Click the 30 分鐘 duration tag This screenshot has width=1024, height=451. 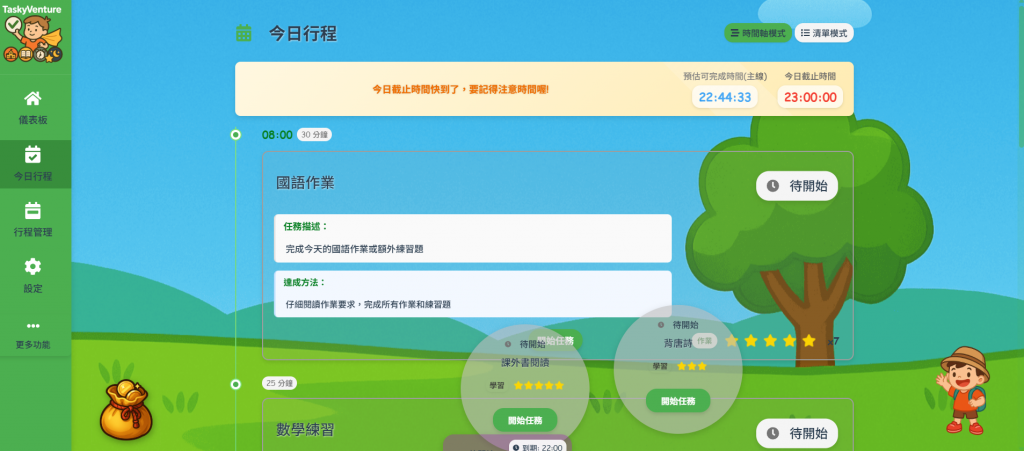[x=314, y=134]
